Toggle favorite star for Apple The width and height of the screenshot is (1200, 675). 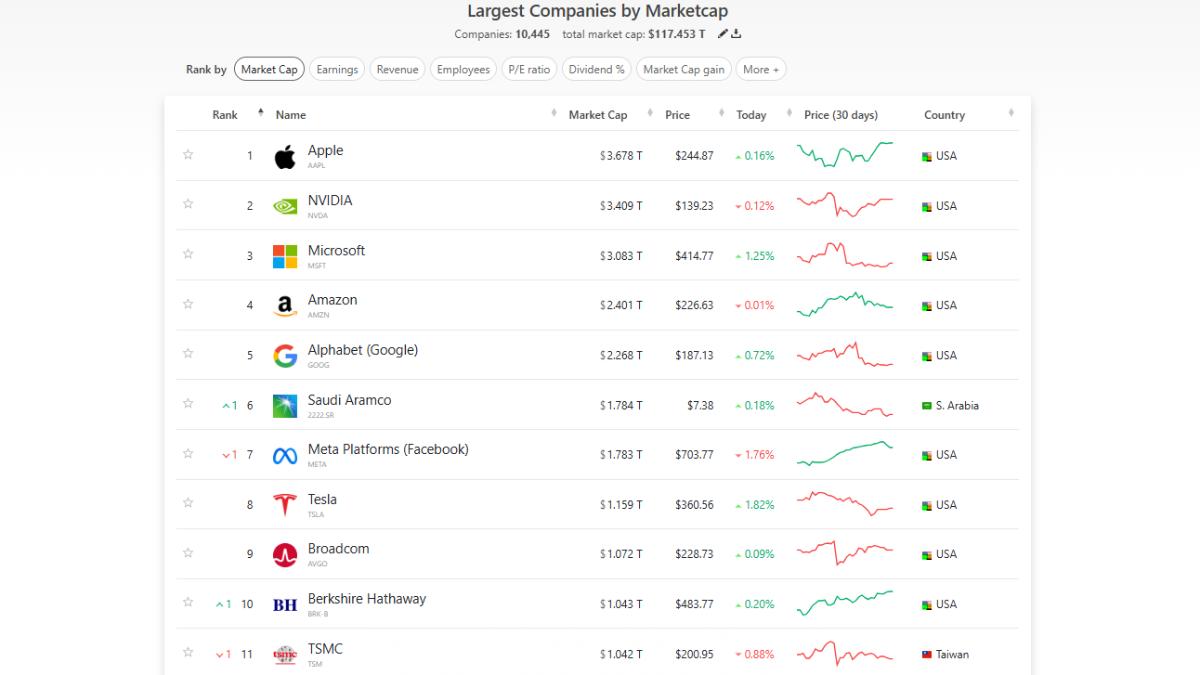pyautogui.click(x=188, y=155)
